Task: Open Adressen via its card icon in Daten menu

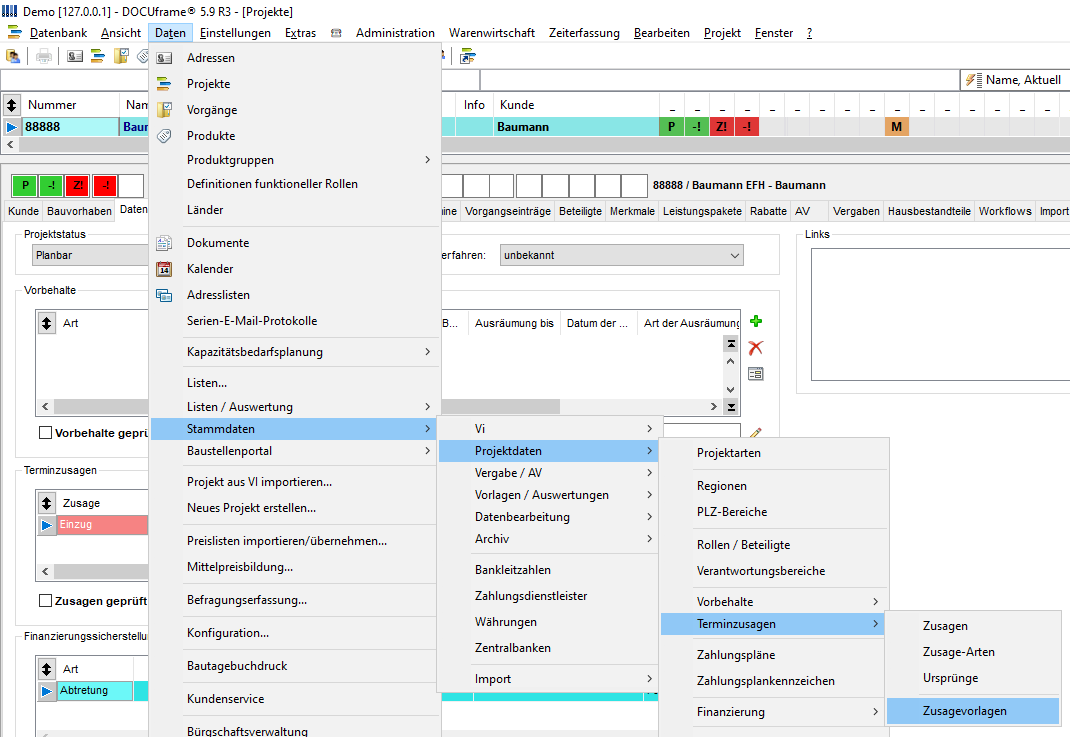Action: click(164, 58)
